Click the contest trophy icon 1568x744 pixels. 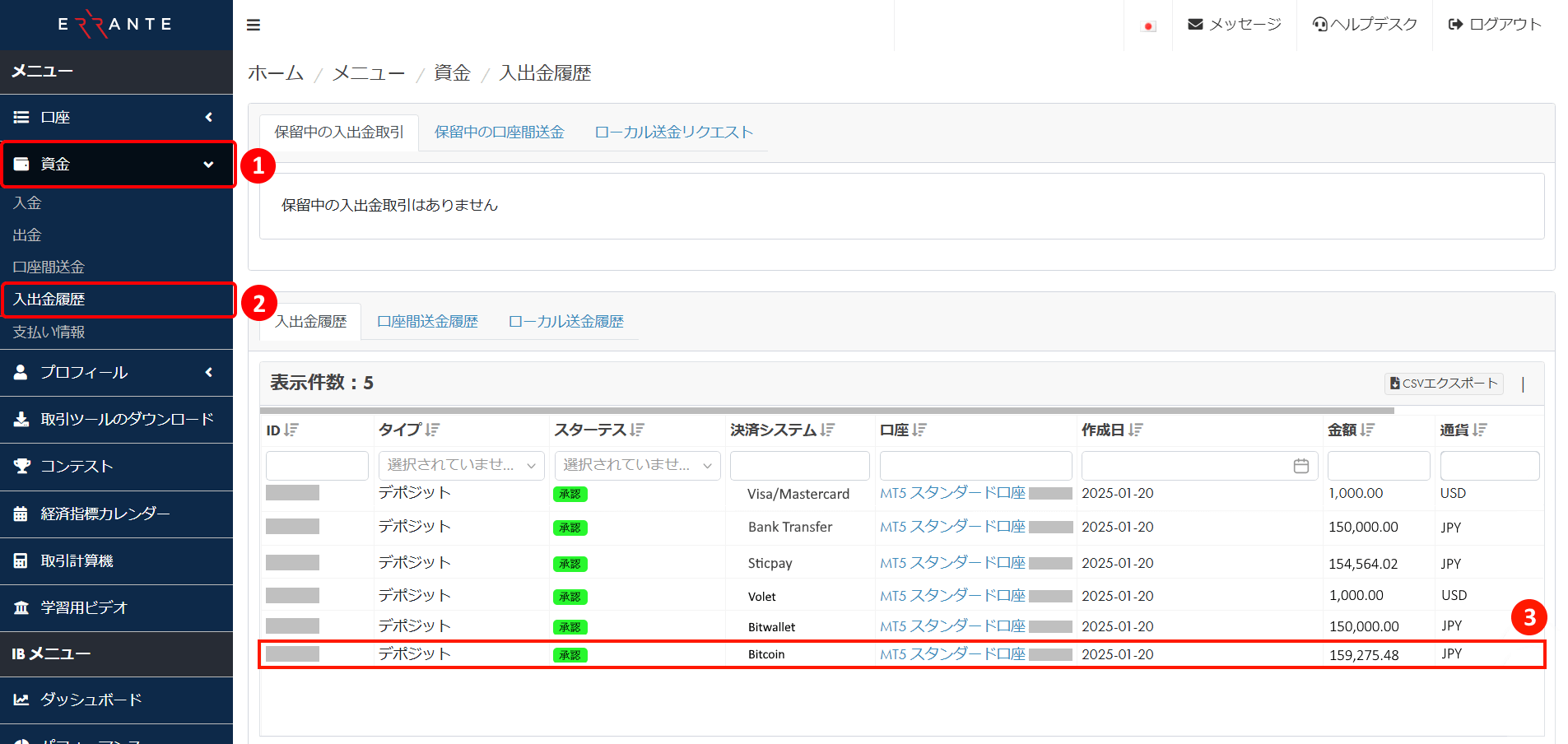pos(21,466)
